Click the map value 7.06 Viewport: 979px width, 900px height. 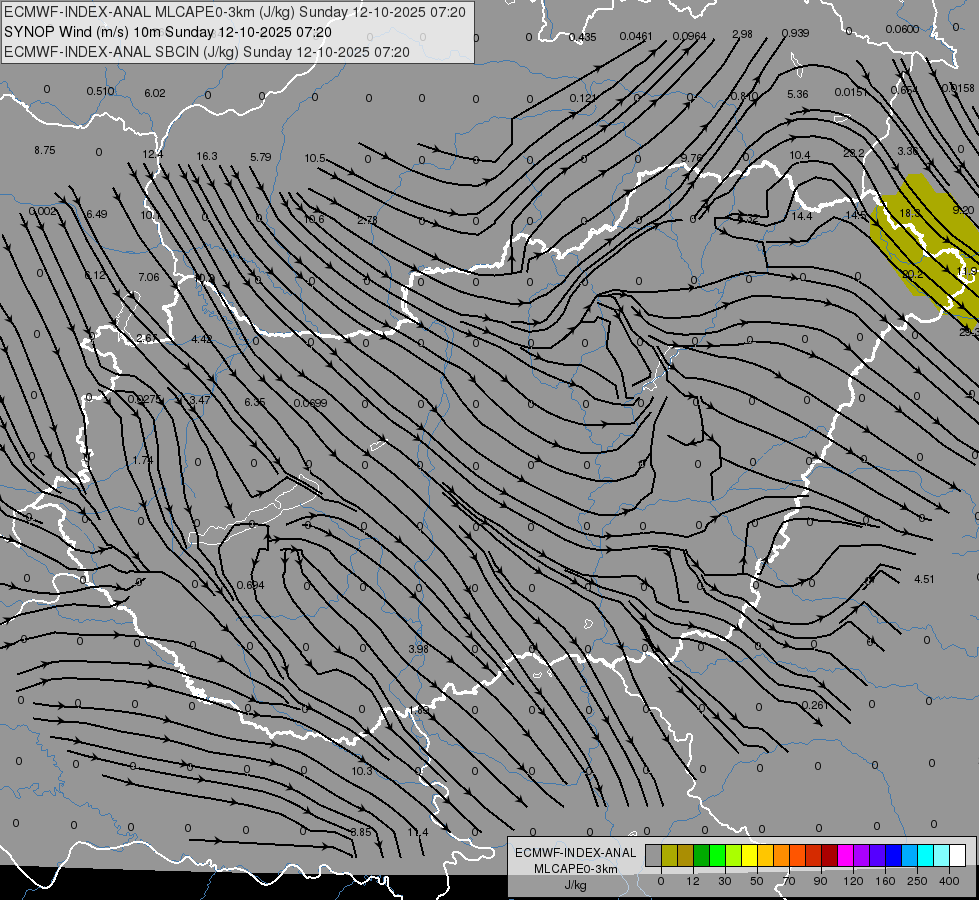coord(149,277)
